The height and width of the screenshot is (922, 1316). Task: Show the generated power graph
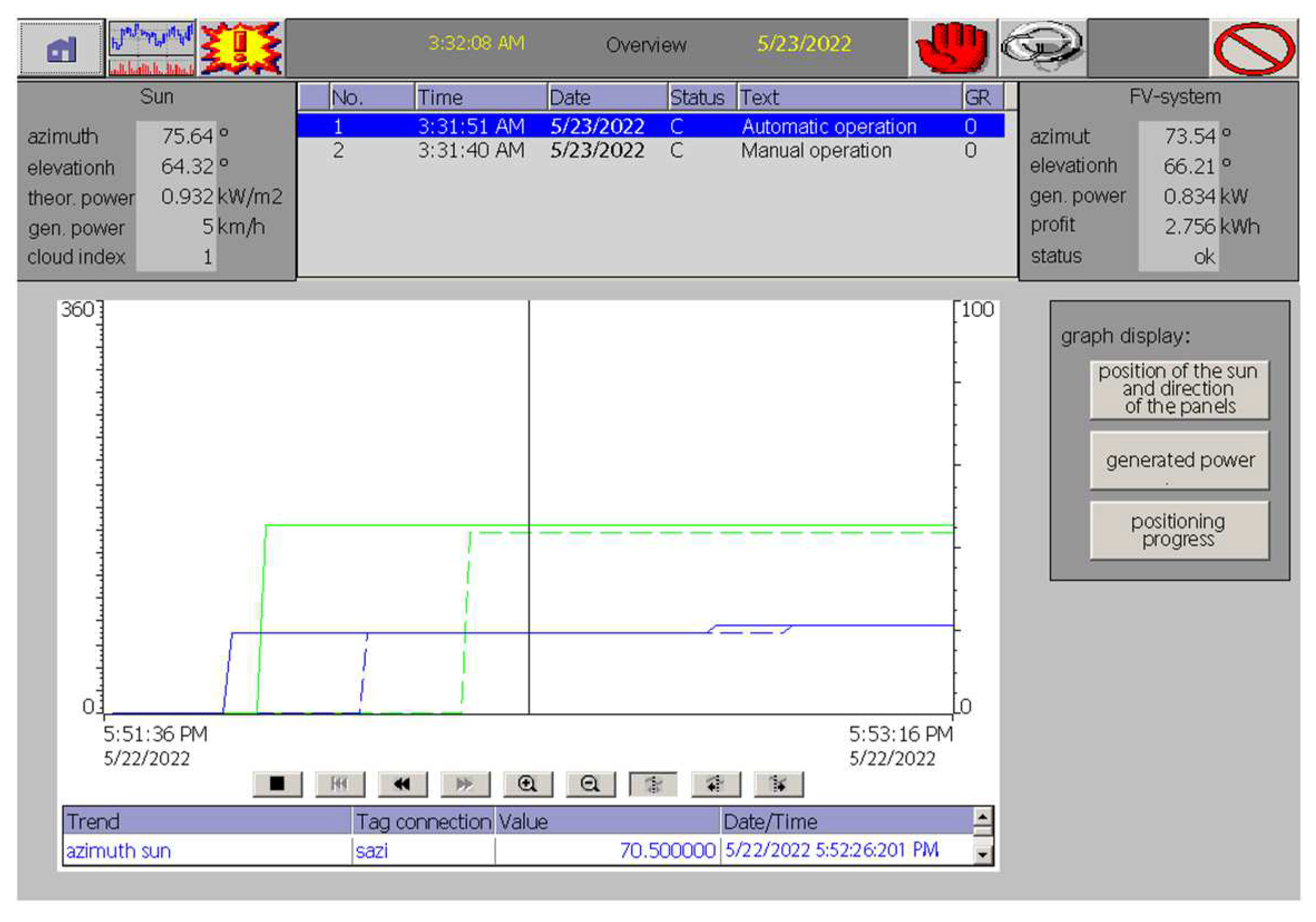pyautogui.click(x=1178, y=460)
